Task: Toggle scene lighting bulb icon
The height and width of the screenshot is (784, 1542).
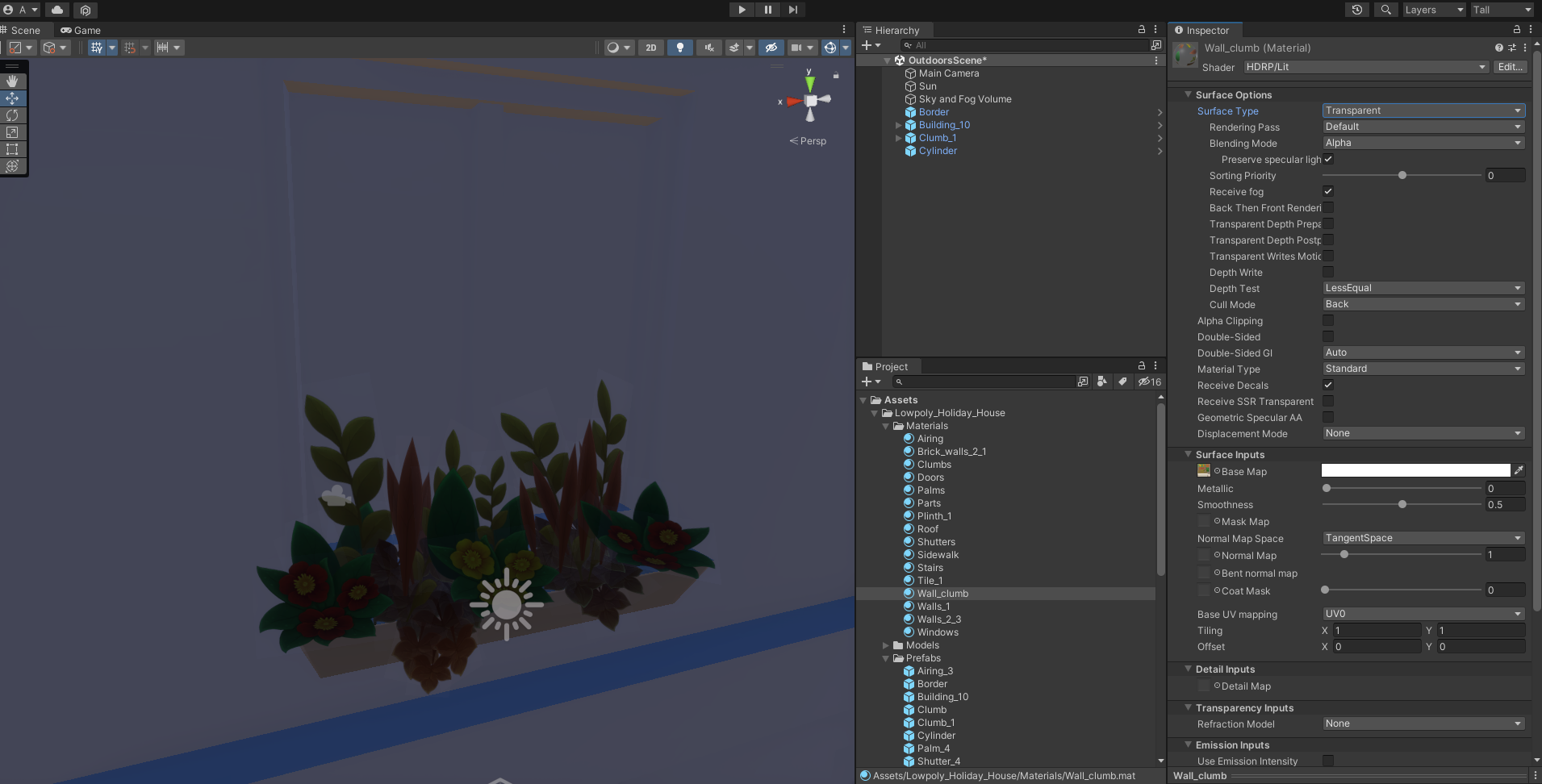Action: point(679,48)
